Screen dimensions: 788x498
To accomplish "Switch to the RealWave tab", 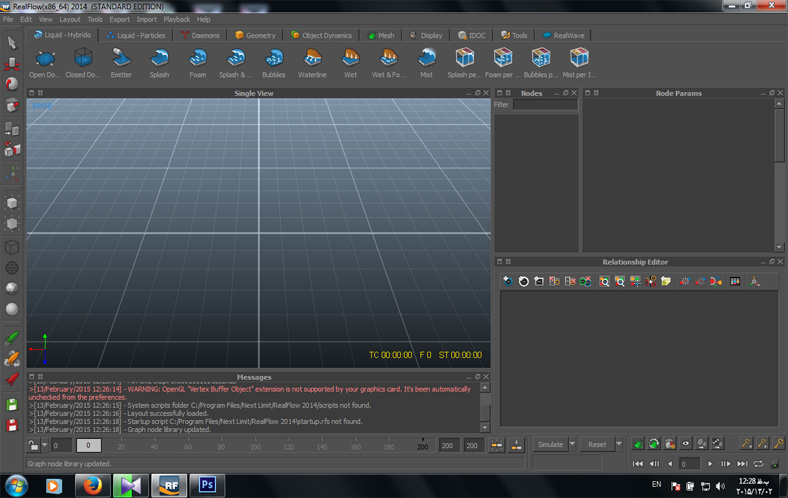I will 563,35.
